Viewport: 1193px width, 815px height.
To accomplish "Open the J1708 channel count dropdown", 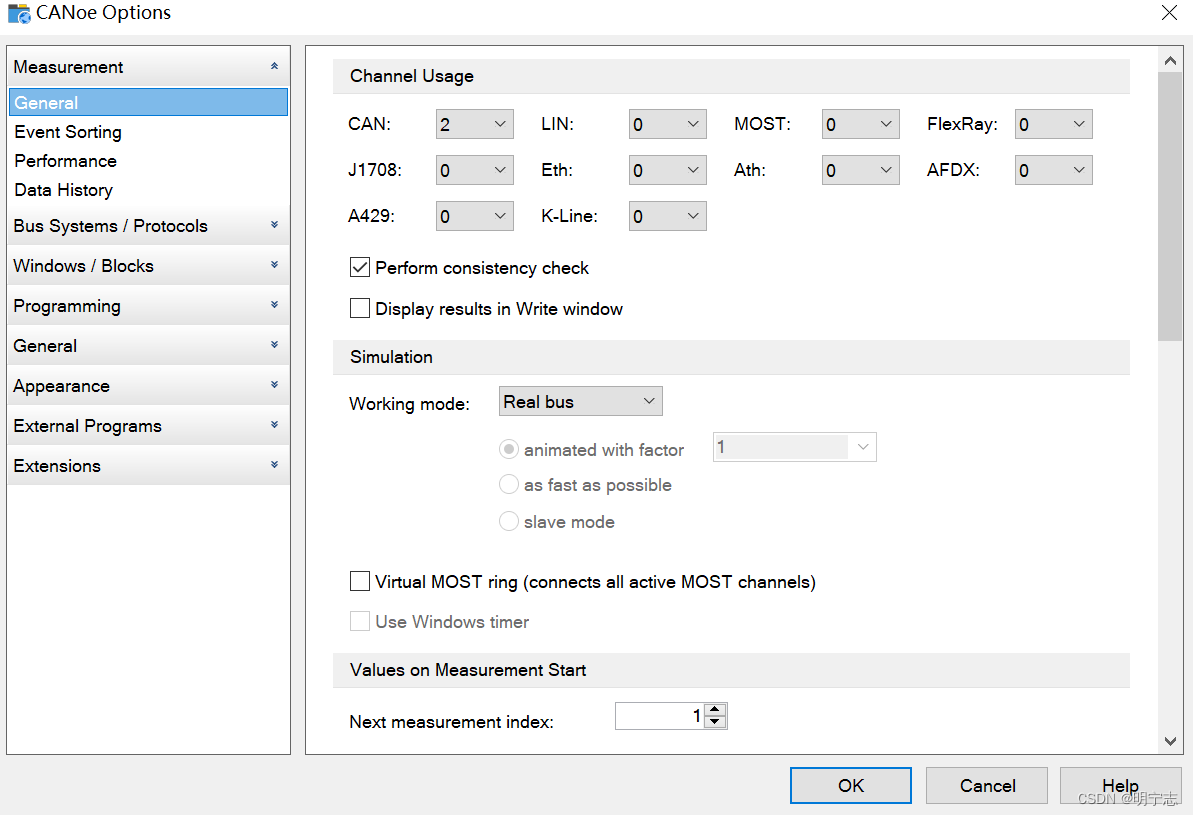I will [x=475, y=170].
